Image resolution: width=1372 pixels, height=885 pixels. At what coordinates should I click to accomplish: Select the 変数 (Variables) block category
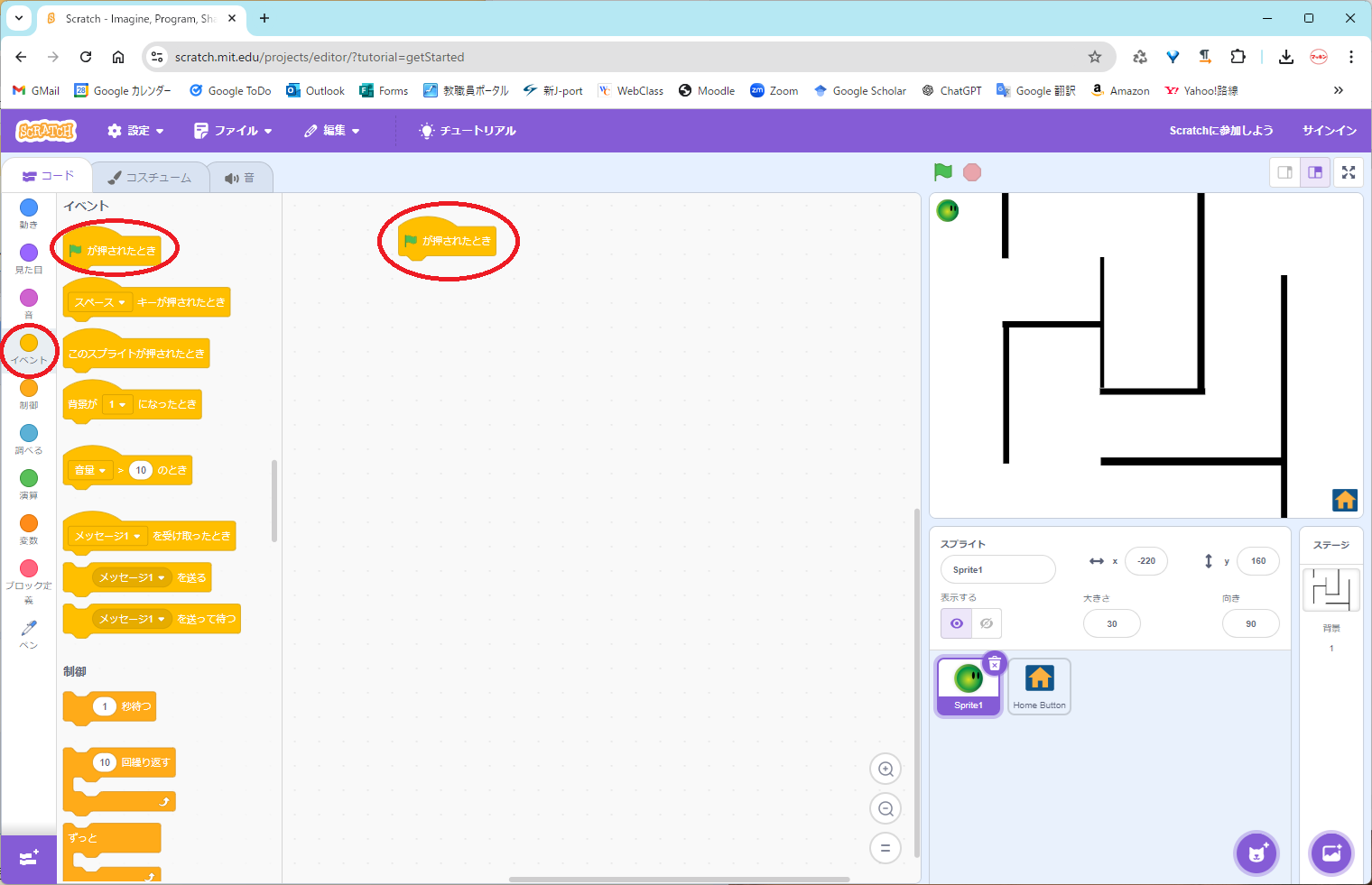(29, 530)
